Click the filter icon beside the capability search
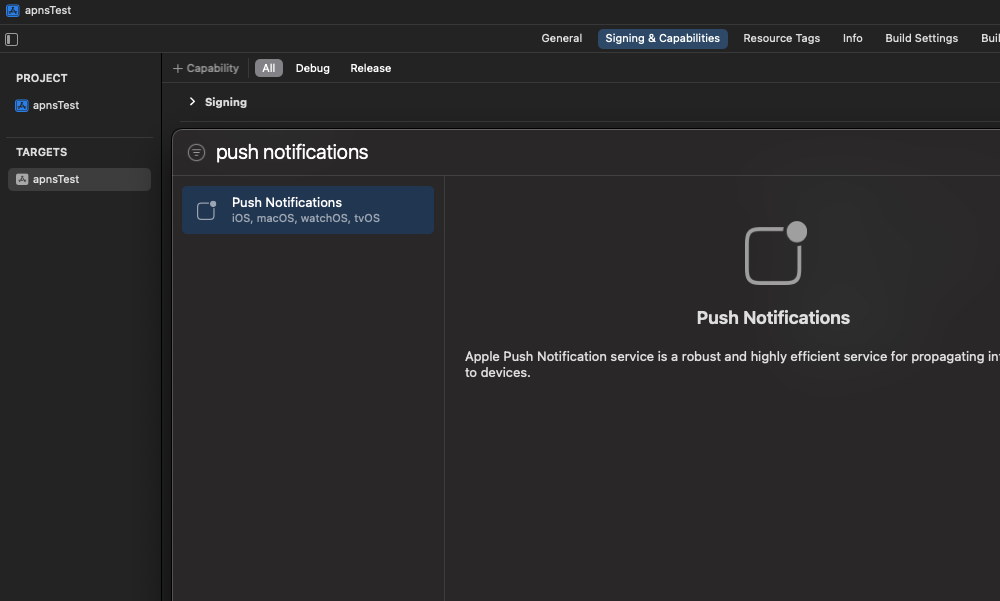 pos(196,152)
